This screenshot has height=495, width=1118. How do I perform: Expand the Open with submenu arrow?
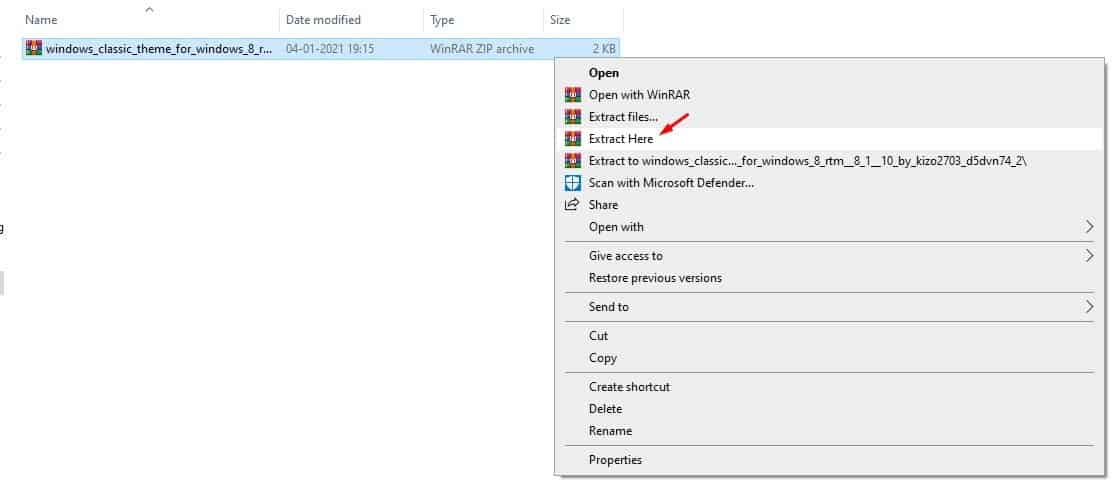click(1089, 227)
